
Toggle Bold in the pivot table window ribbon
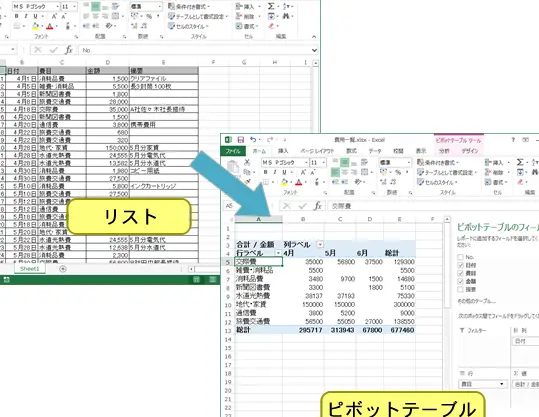(x=265, y=172)
